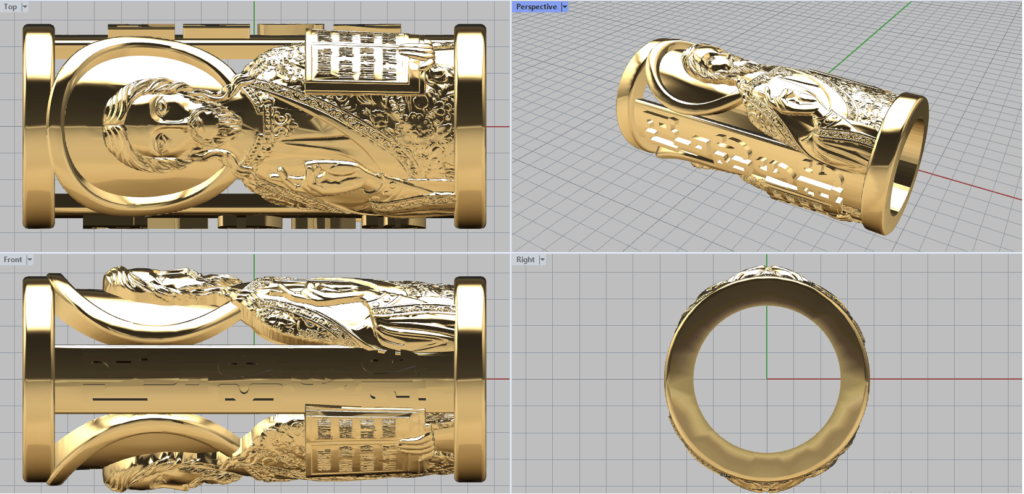Open the Right viewport dropdown arrow

point(541,259)
